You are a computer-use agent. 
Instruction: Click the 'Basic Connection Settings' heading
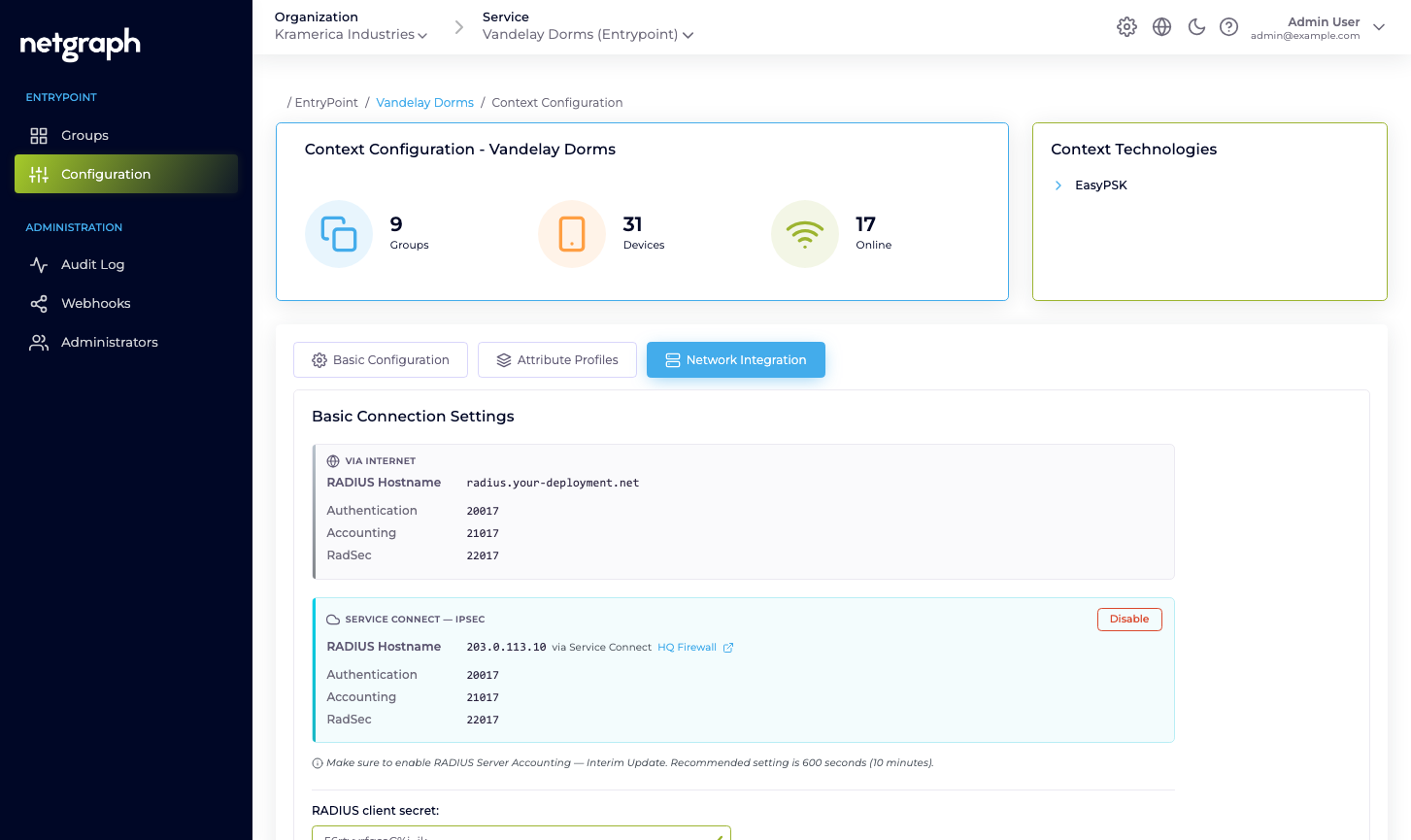click(413, 416)
